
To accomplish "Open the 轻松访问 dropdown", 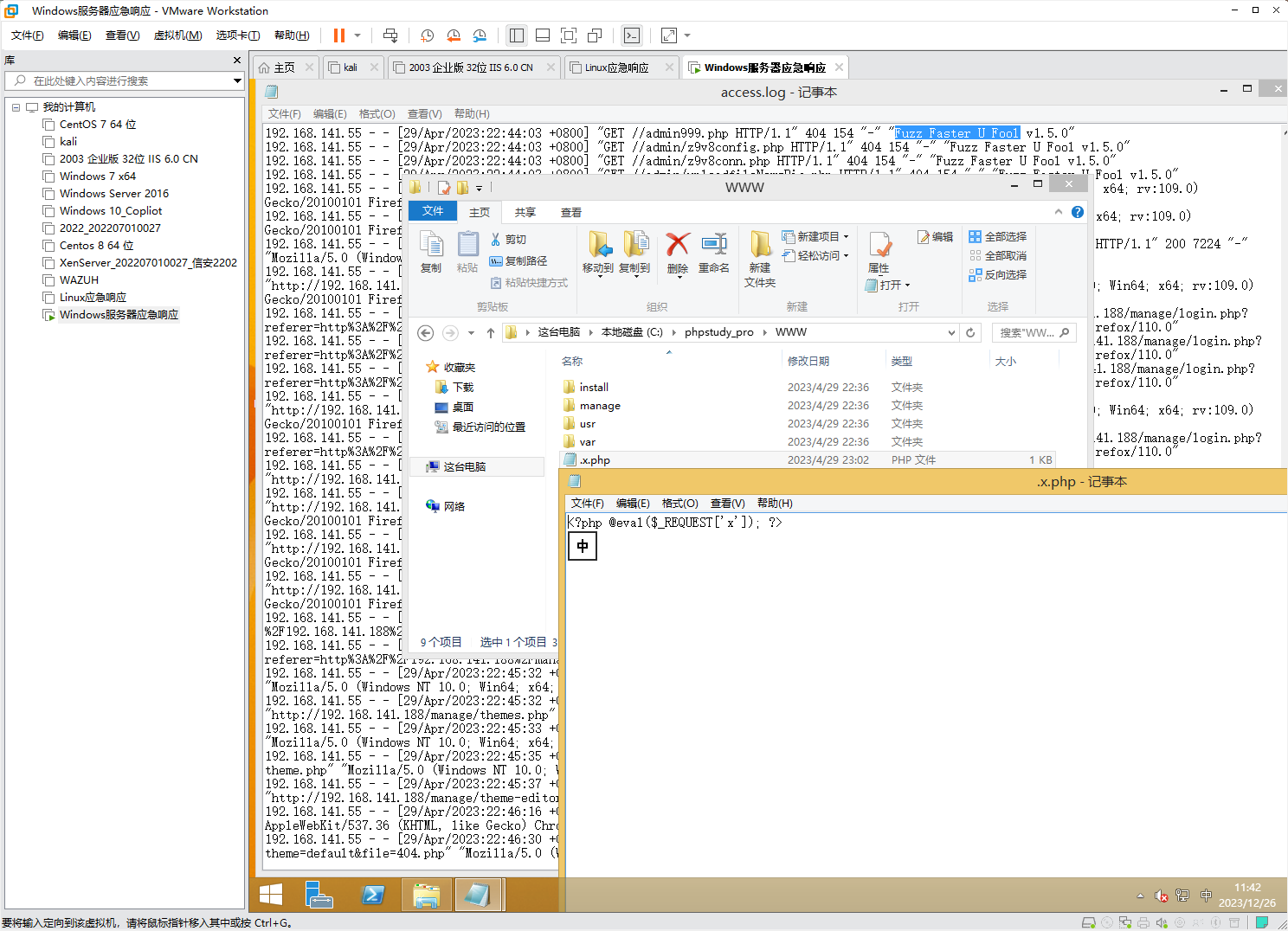I will point(815,256).
